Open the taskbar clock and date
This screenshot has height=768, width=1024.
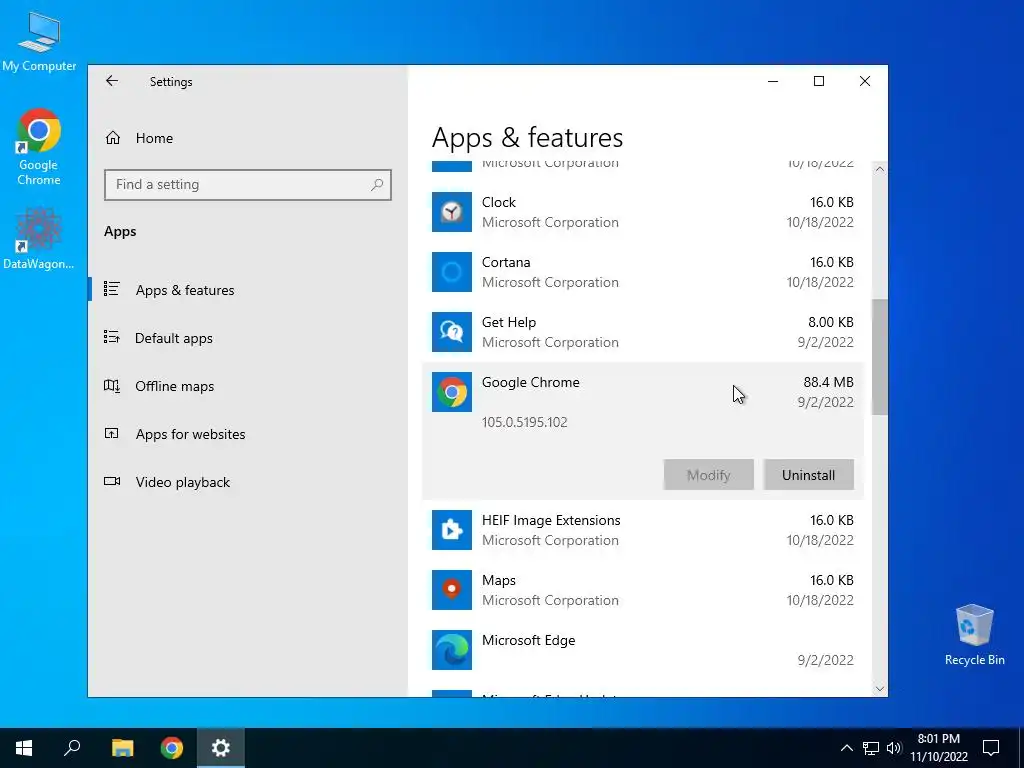click(x=939, y=748)
